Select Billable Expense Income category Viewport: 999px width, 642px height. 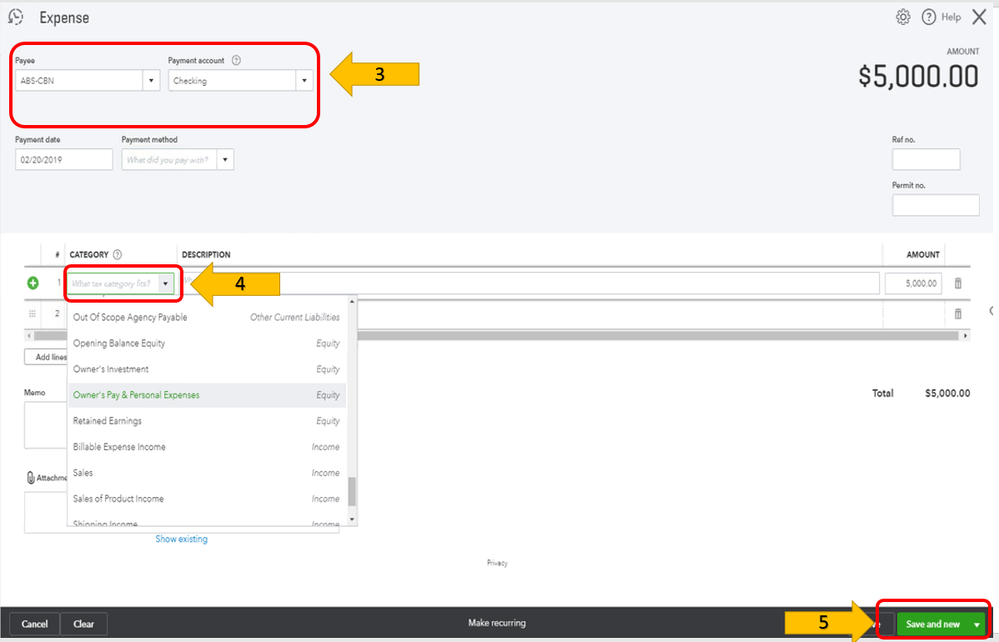pyautogui.click(x=206, y=447)
